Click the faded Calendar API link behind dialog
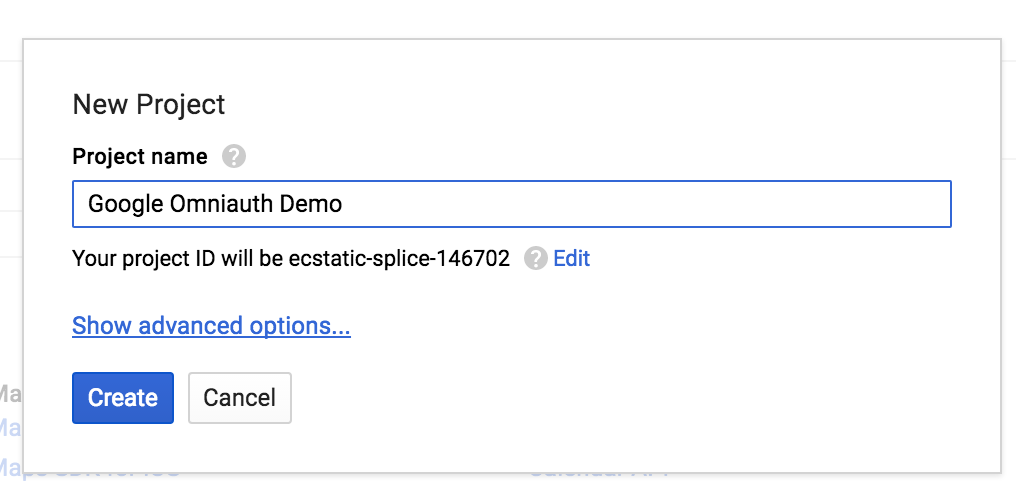Viewport: 1016px width, 492px height. [x=599, y=471]
